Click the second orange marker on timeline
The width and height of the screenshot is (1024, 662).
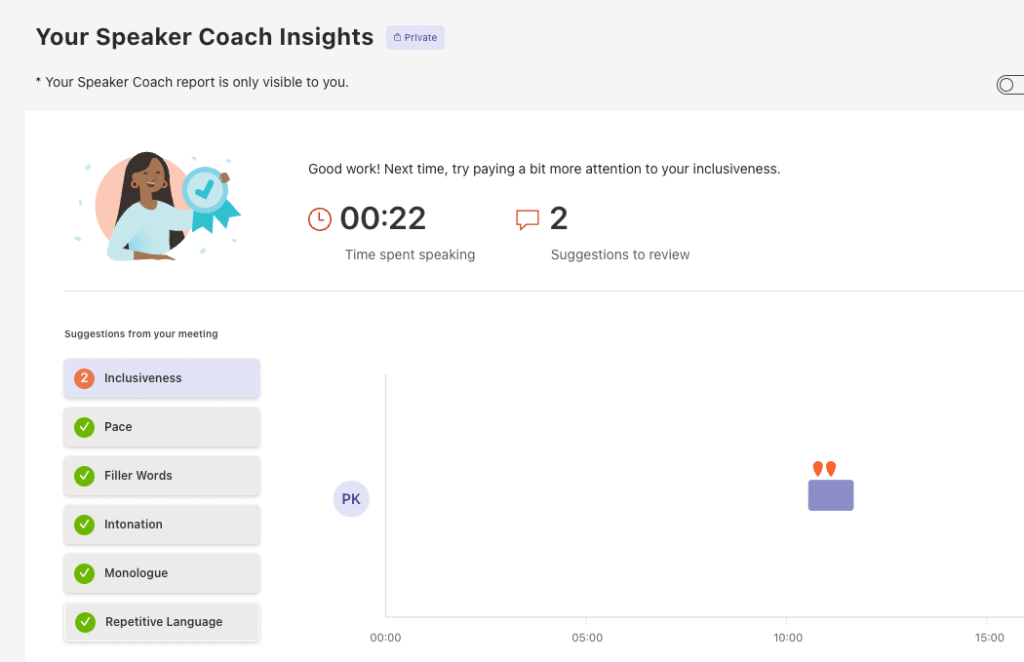(x=830, y=468)
